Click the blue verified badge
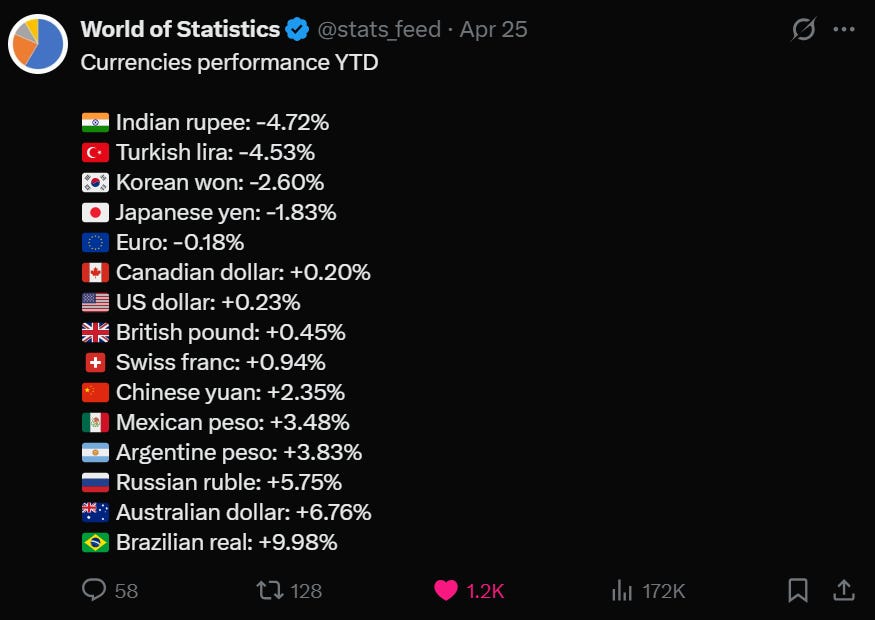 [x=297, y=30]
